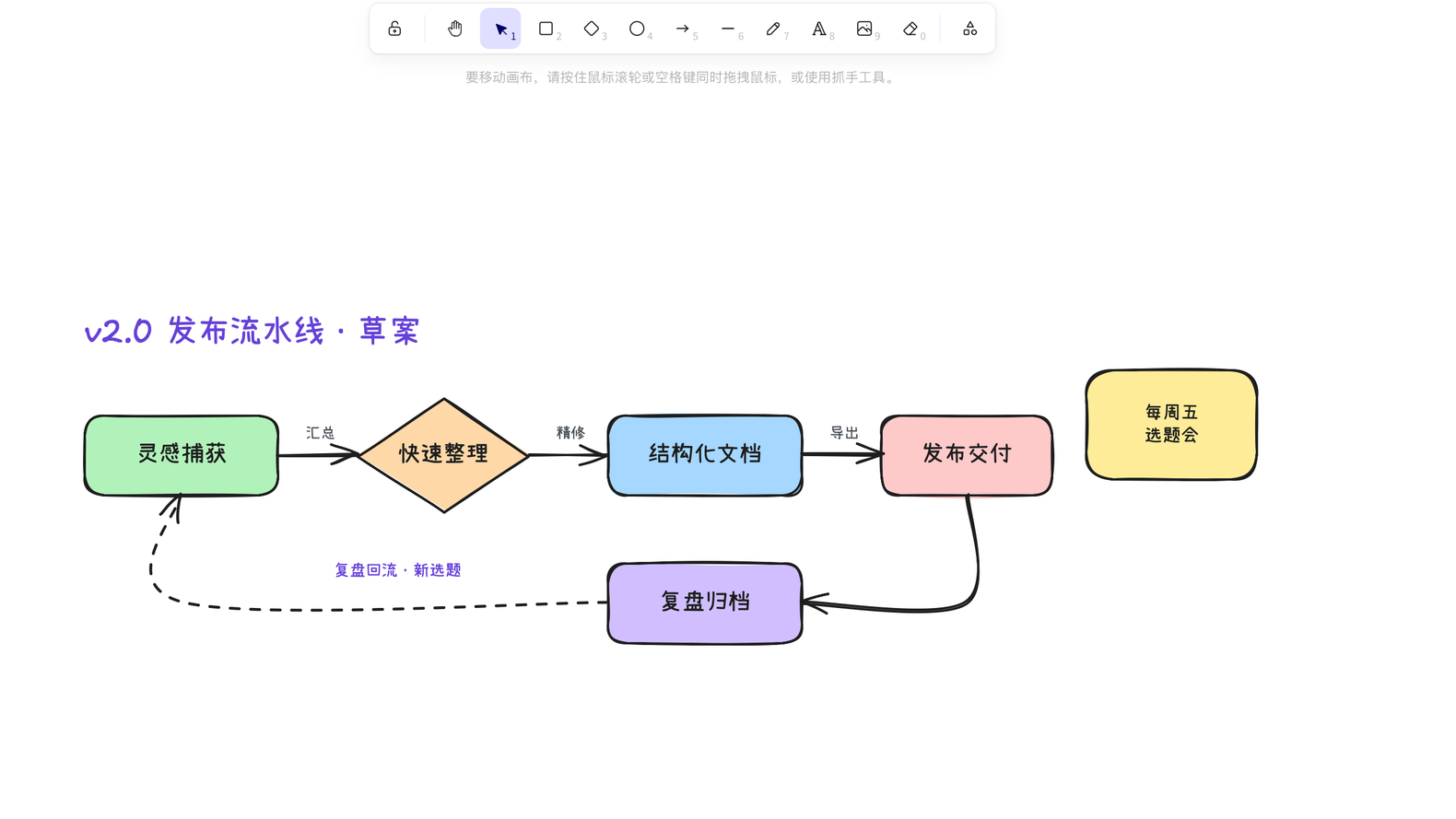
Task: Click the title v2.0 发布流水线 · 草案
Action: (252, 331)
